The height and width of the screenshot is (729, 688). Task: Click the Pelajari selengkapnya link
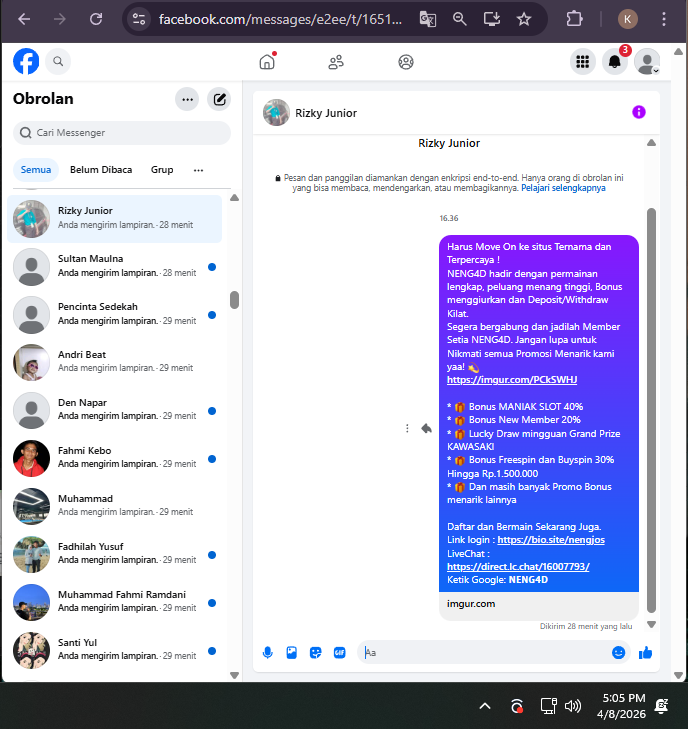[x=563, y=188]
